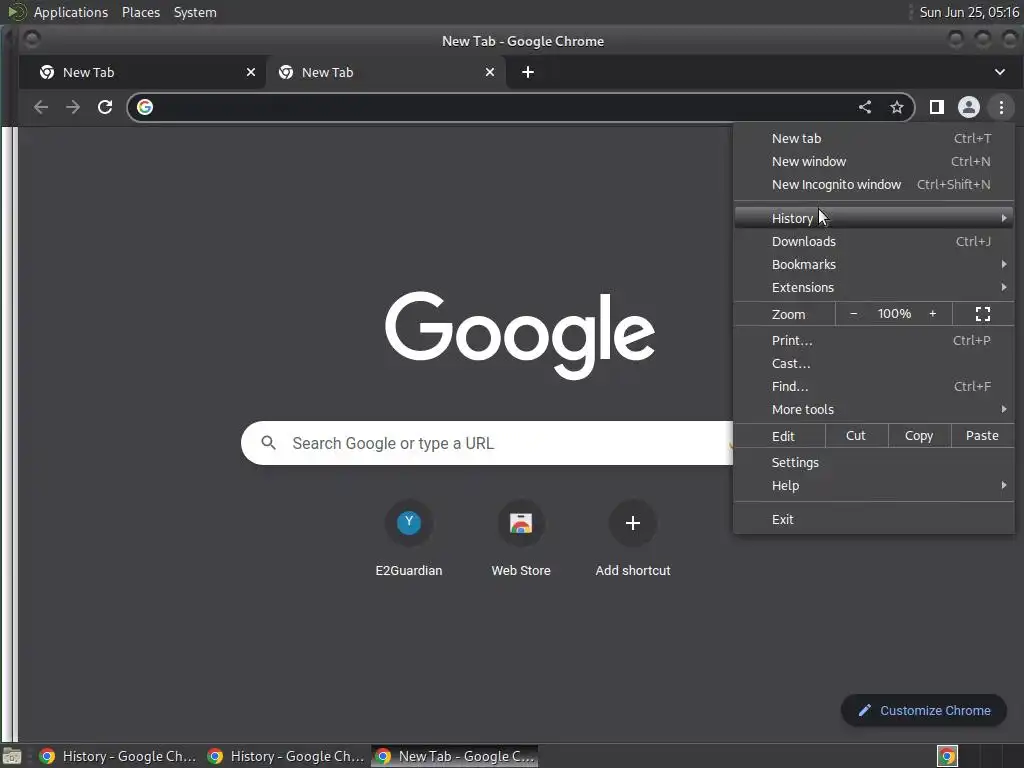Open the tab search dropdown arrow

[1000, 72]
